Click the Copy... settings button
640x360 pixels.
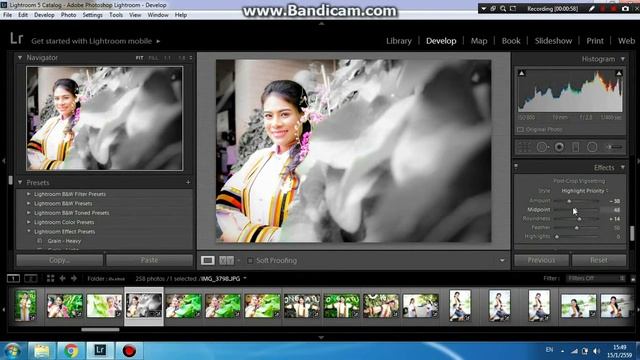tap(60, 260)
